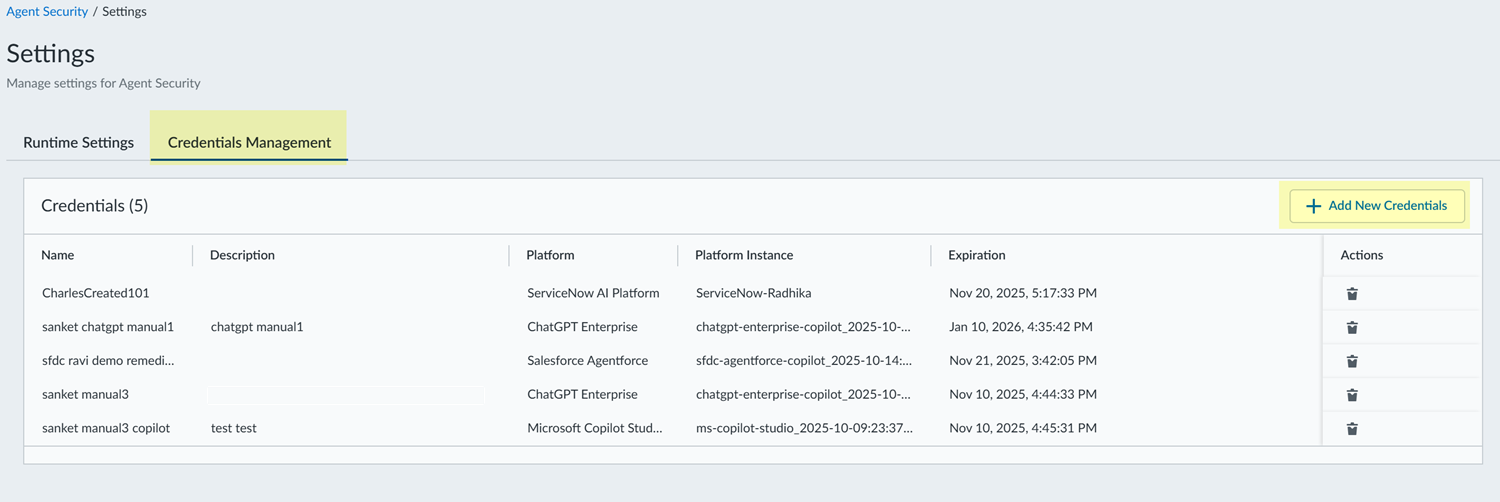Select Credentials Management tab
This screenshot has height=502, width=1500.
(x=249, y=142)
